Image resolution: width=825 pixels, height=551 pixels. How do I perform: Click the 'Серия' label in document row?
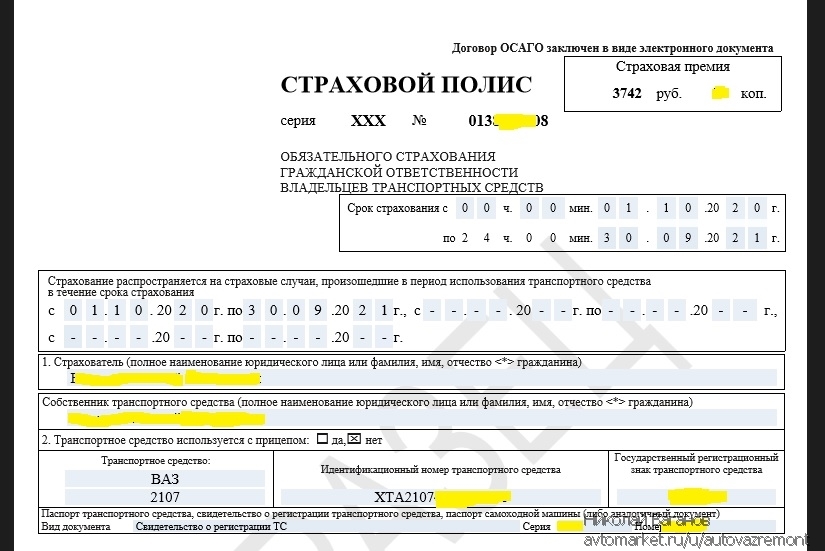(x=536, y=526)
